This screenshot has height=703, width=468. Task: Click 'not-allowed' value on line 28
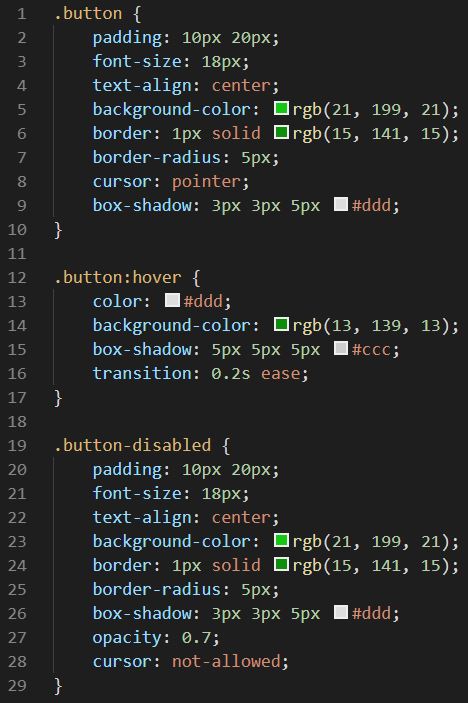226,661
